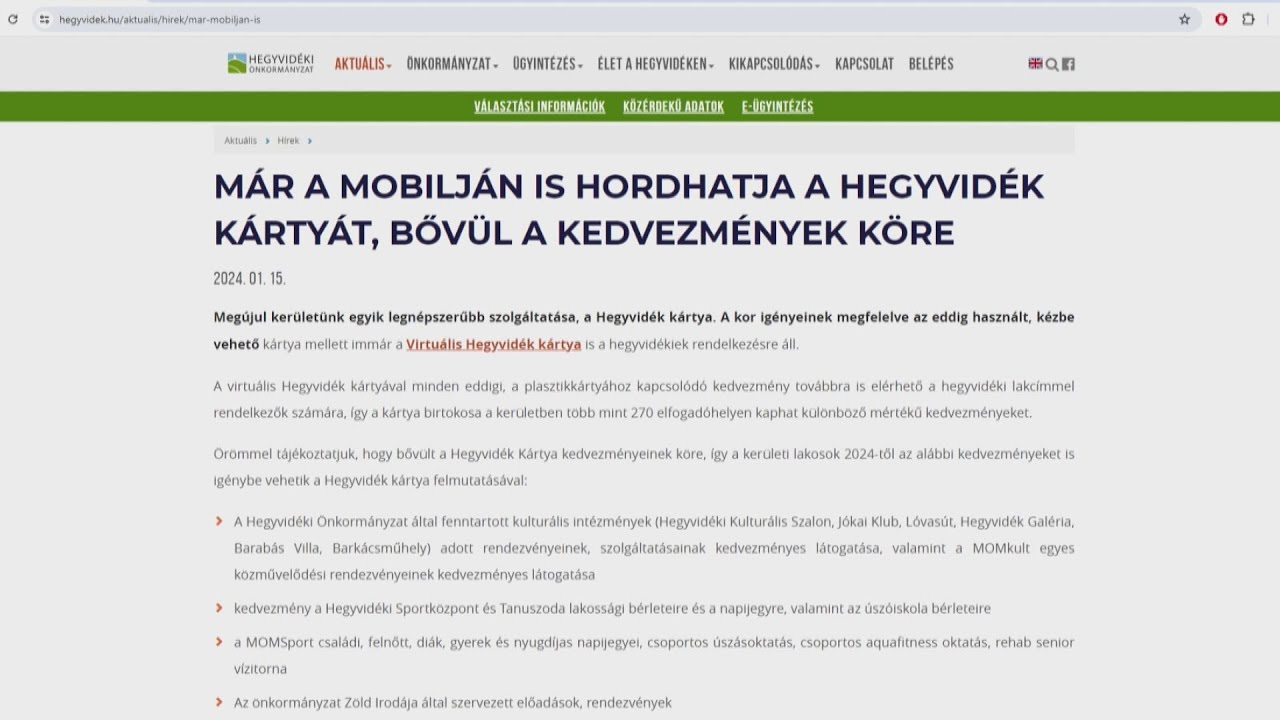1280x720 pixels.
Task: Open Közérdekű adatok link
Action: 673,107
